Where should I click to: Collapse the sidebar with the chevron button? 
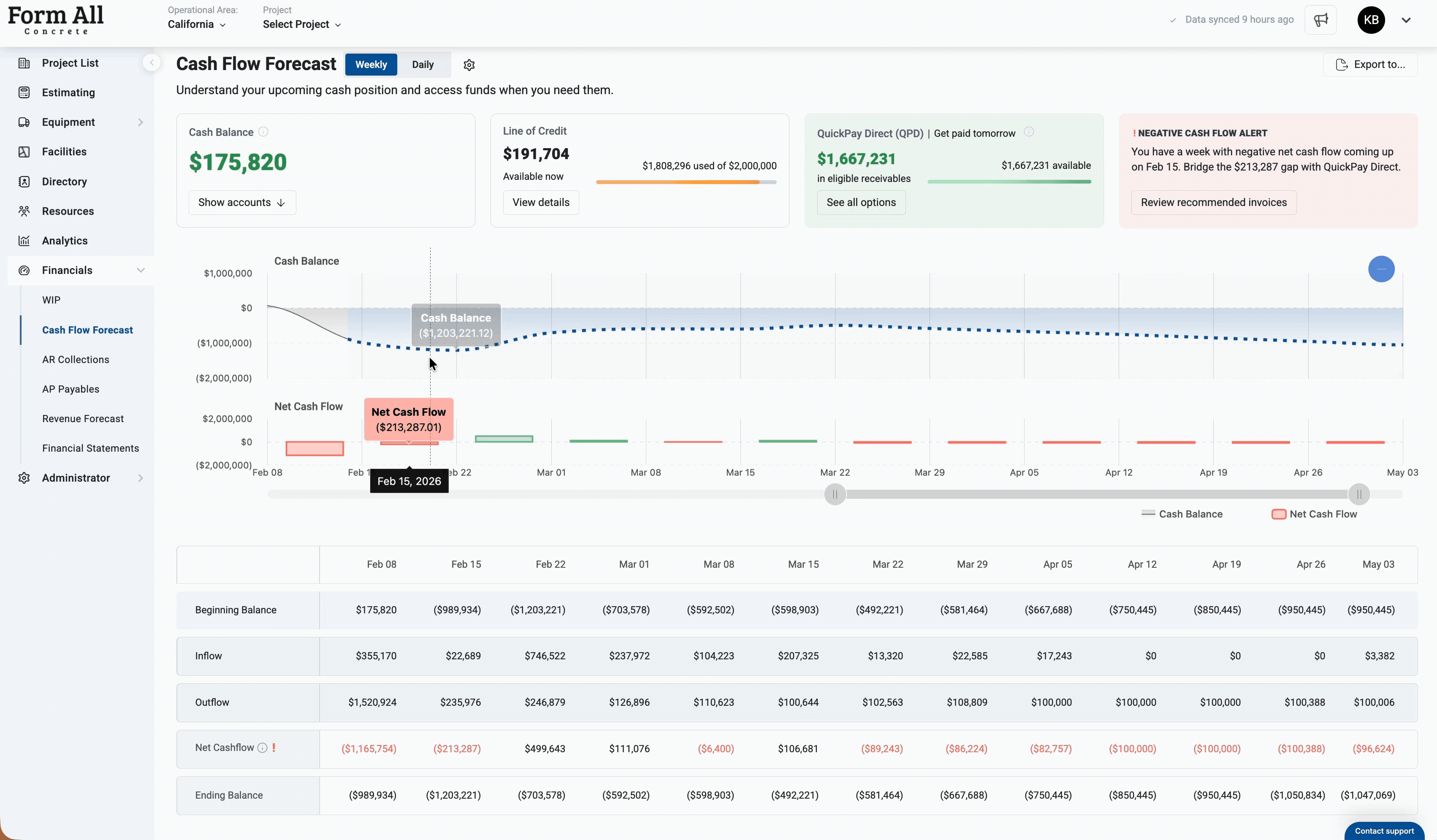coord(151,63)
